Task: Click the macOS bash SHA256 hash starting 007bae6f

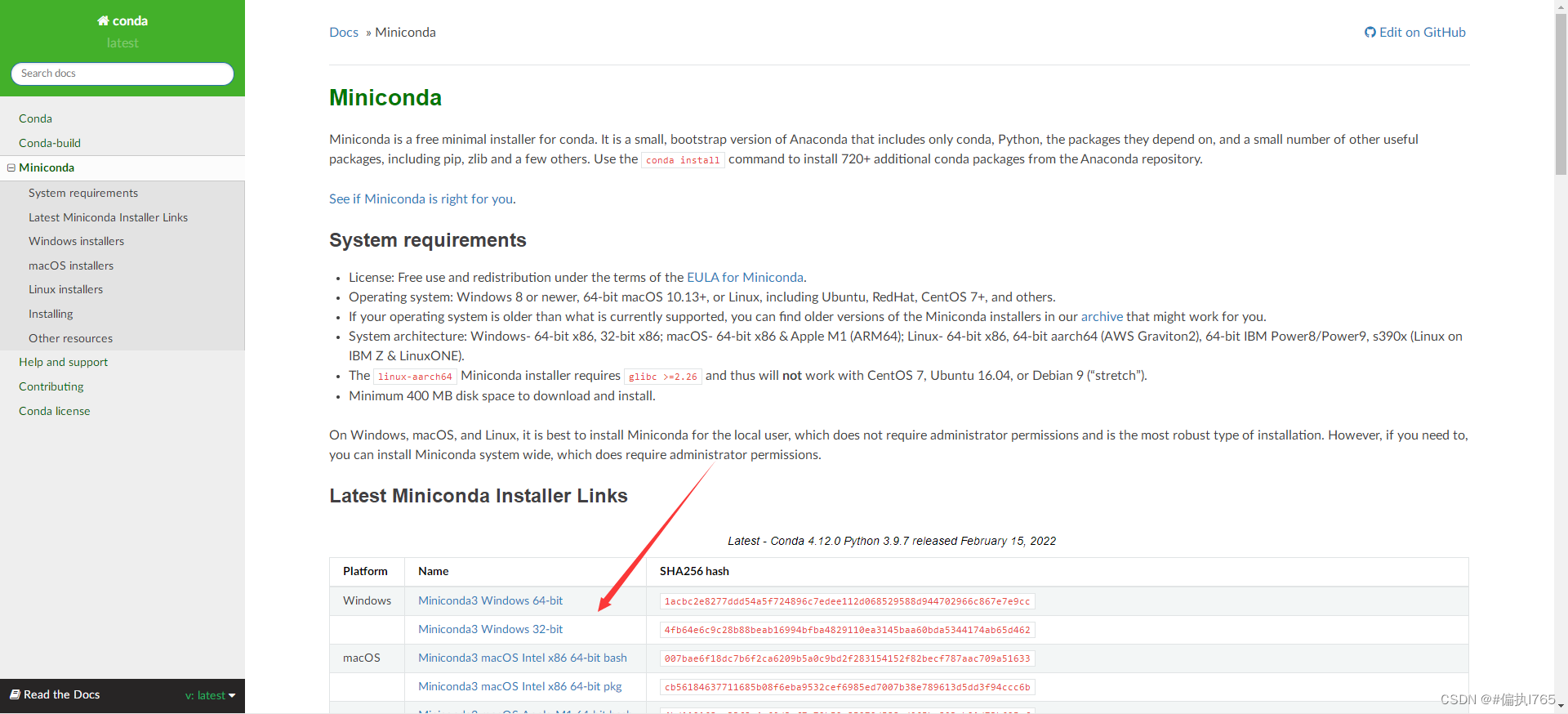Action: coord(847,658)
